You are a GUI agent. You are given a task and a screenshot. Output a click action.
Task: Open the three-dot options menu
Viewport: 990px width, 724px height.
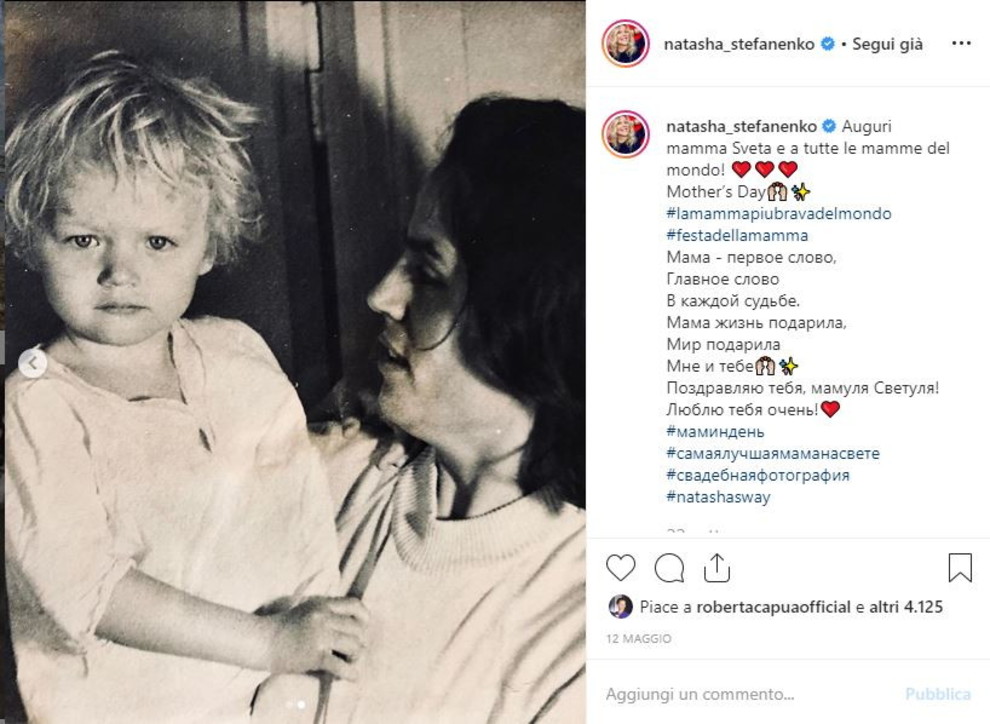point(961,43)
